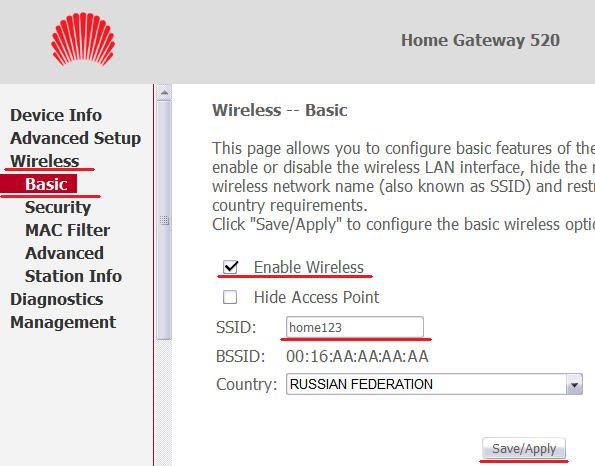Check the Hide Access Point checkbox

[x=230, y=297]
